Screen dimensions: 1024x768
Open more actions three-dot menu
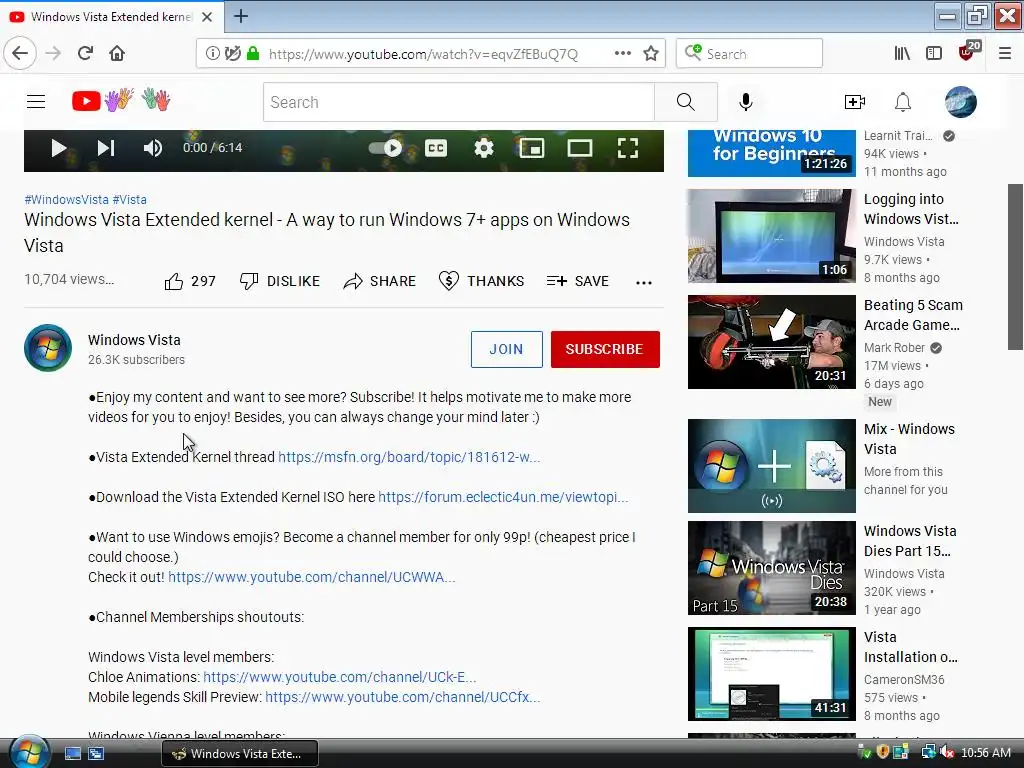click(x=644, y=282)
